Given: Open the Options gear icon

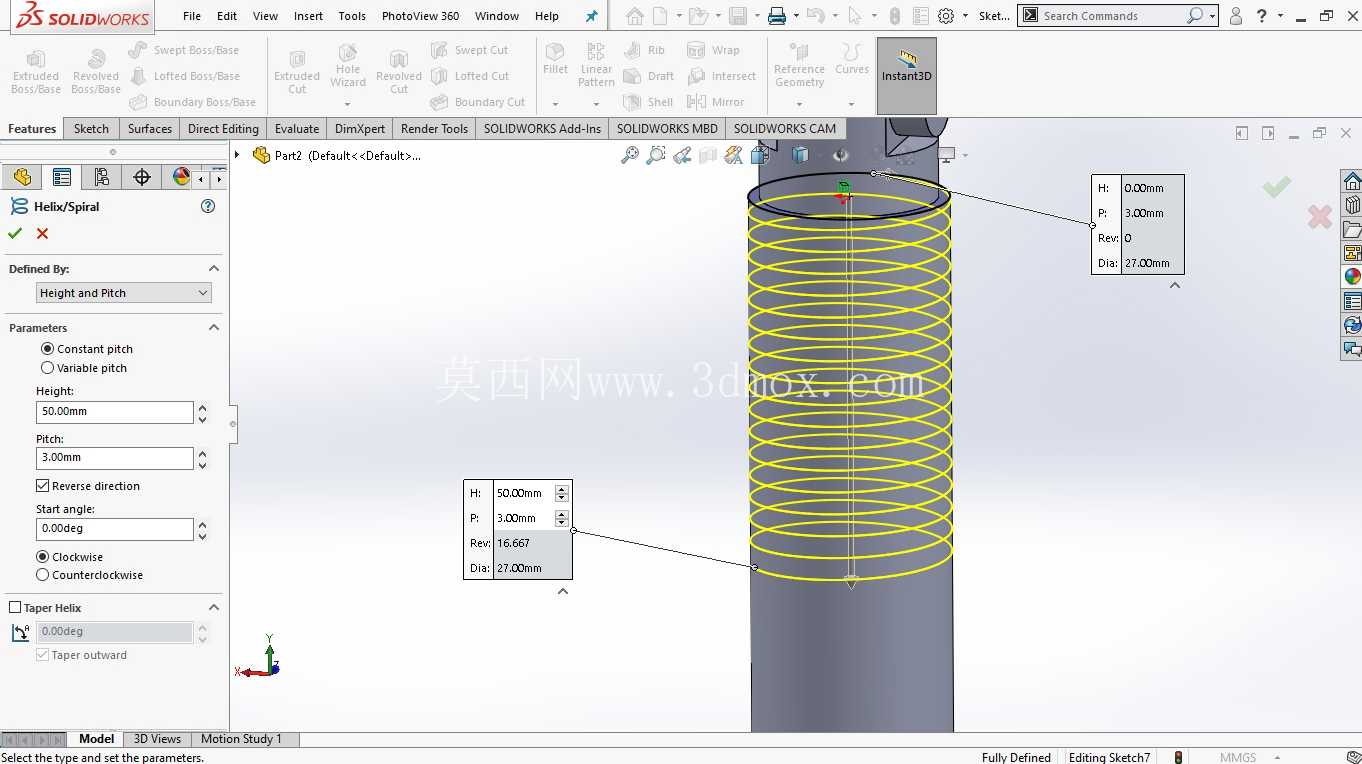Looking at the screenshot, I should (x=946, y=16).
